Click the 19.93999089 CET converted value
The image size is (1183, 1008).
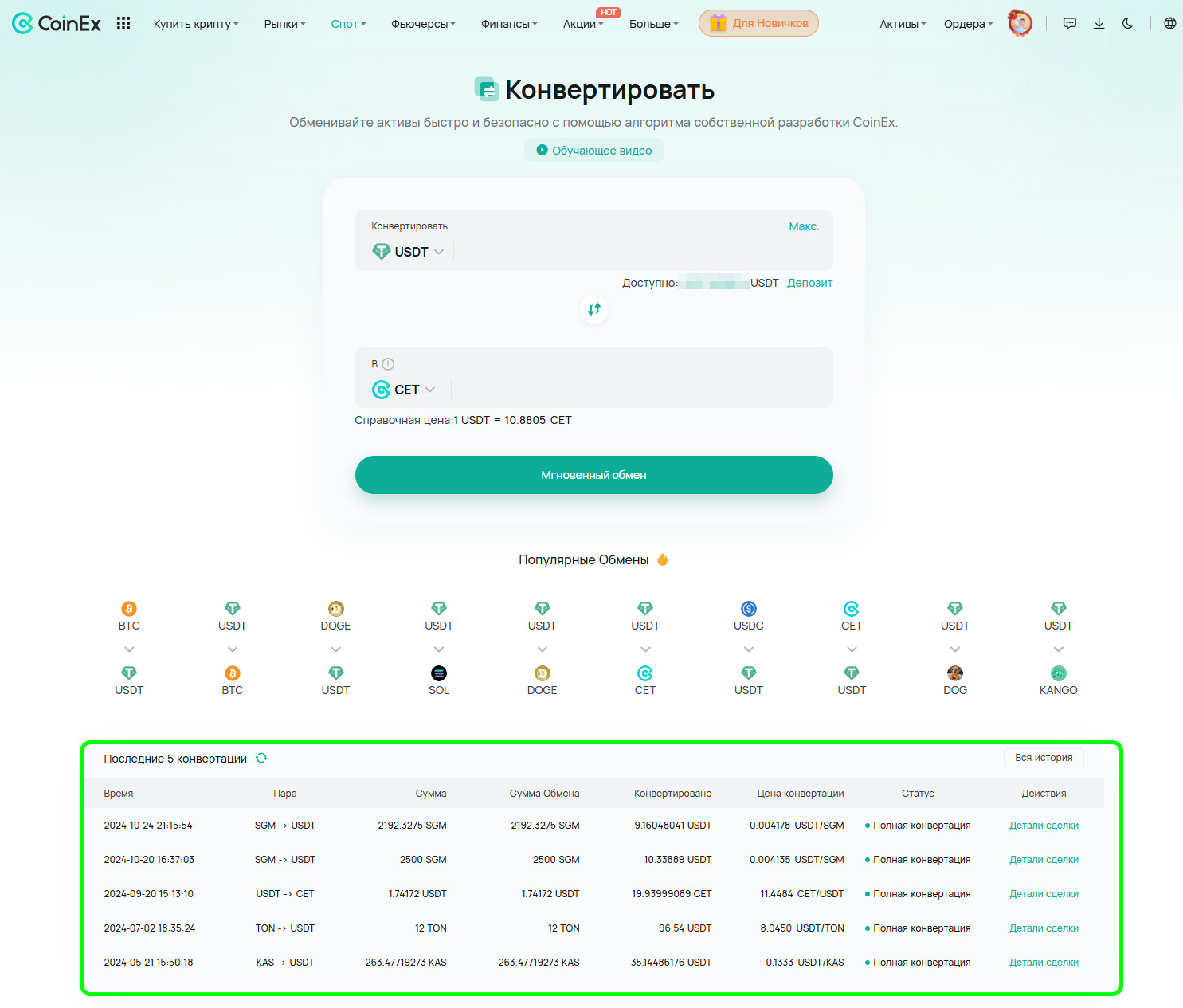(672, 894)
